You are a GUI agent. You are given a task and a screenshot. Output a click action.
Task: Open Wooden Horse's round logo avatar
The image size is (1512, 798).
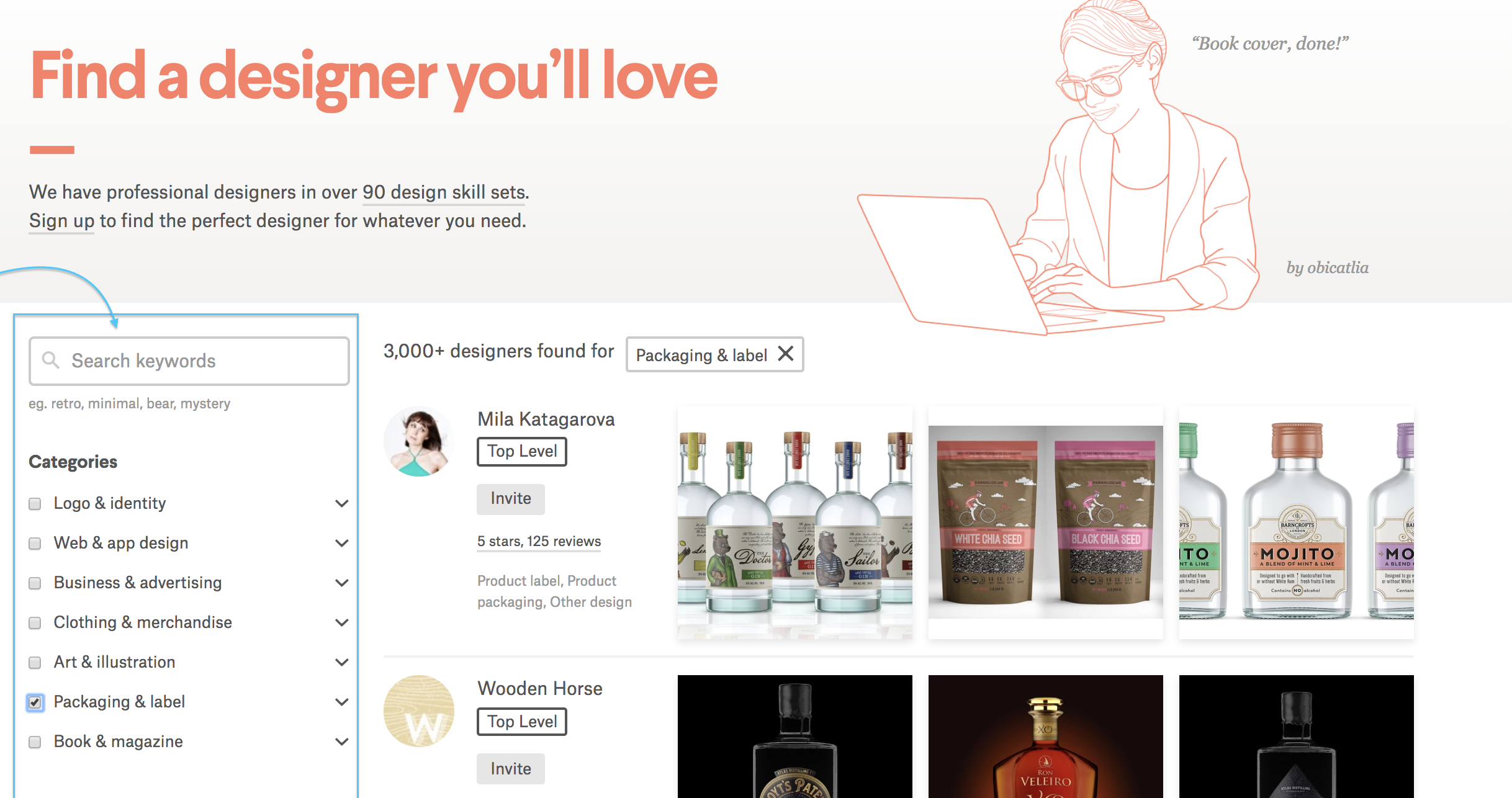[x=419, y=711]
